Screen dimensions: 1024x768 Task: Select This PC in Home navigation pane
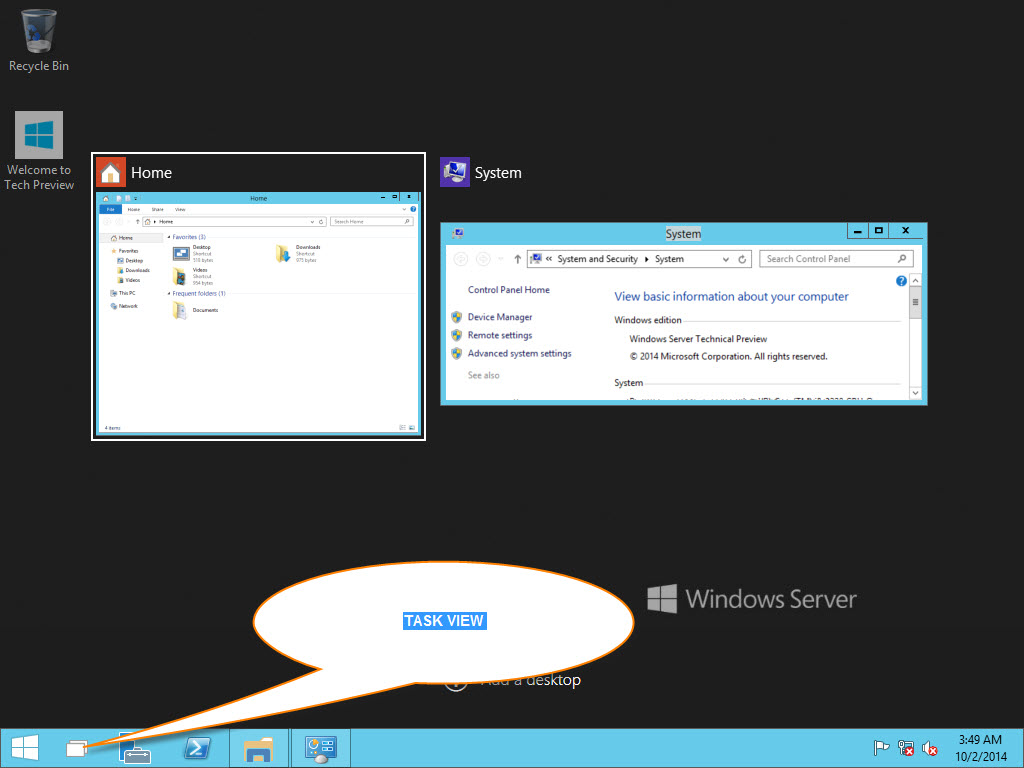[123, 293]
